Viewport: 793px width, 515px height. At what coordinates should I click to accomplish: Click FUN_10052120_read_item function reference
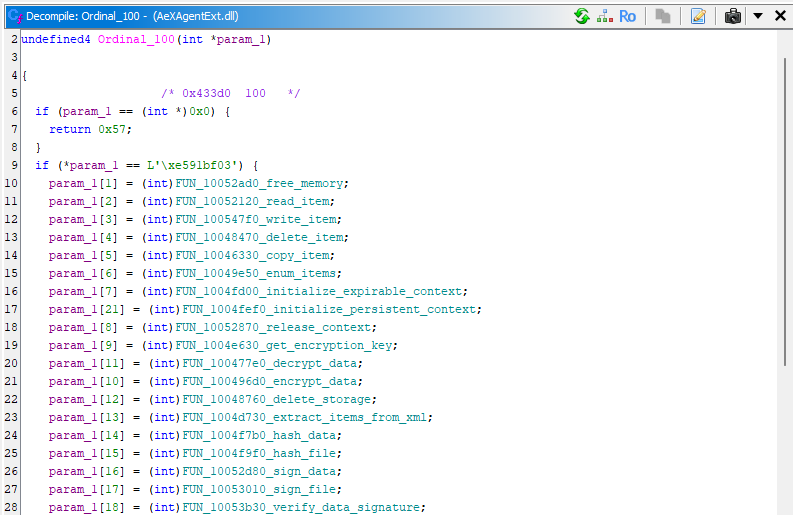click(x=253, y=201)
